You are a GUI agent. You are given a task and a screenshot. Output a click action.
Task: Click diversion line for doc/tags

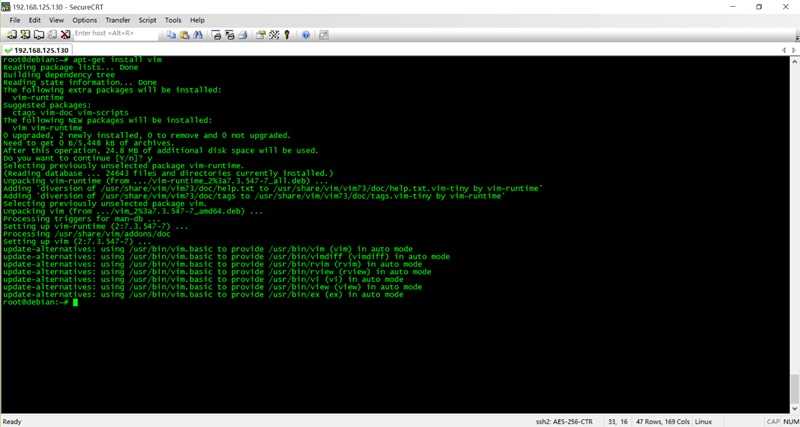click(x=254, y=196)
